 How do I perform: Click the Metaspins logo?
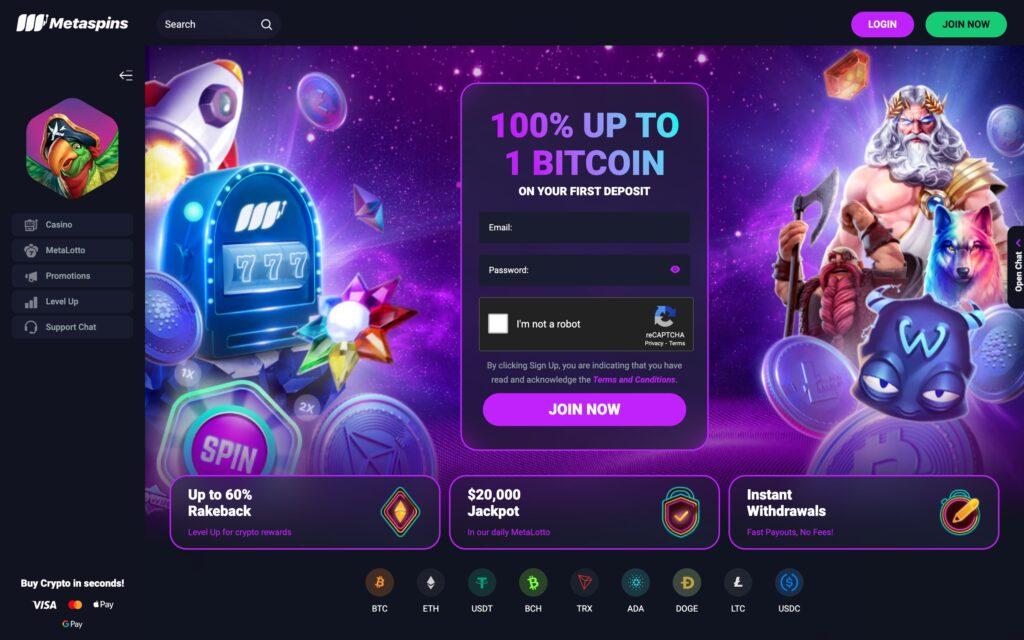pyautogui.click(x=72, y=23)
